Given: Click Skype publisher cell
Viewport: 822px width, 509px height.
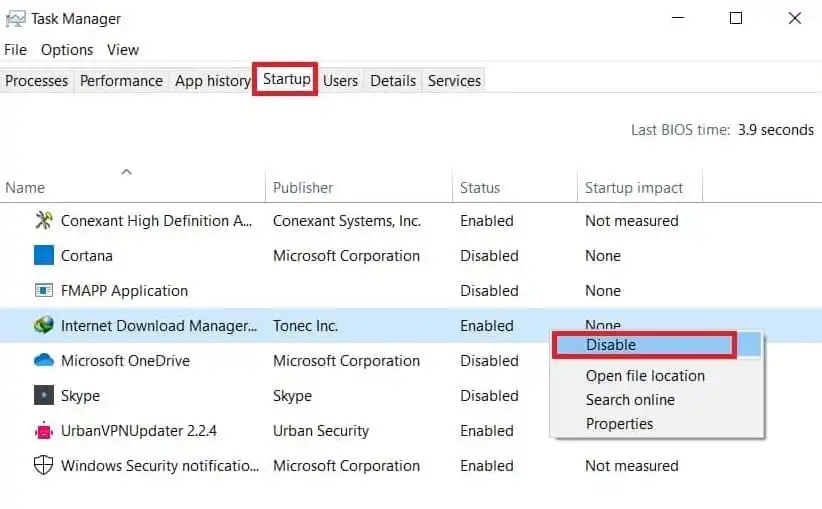Looking at the screenshot, I should pos(292,396).
